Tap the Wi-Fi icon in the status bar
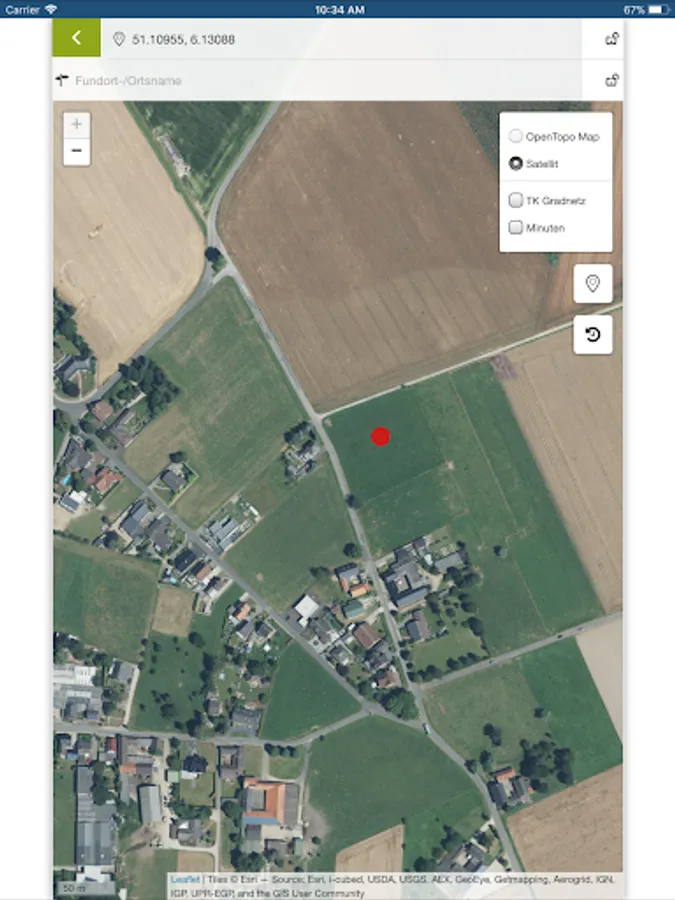The image size is (675, 900). (x=51, y=9)
